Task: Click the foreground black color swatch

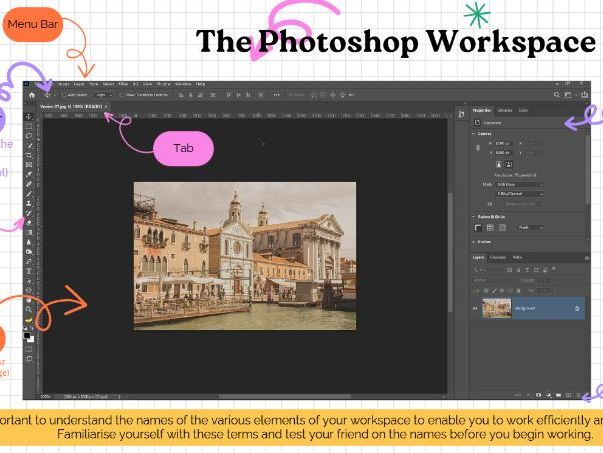Action: point(27,336)
